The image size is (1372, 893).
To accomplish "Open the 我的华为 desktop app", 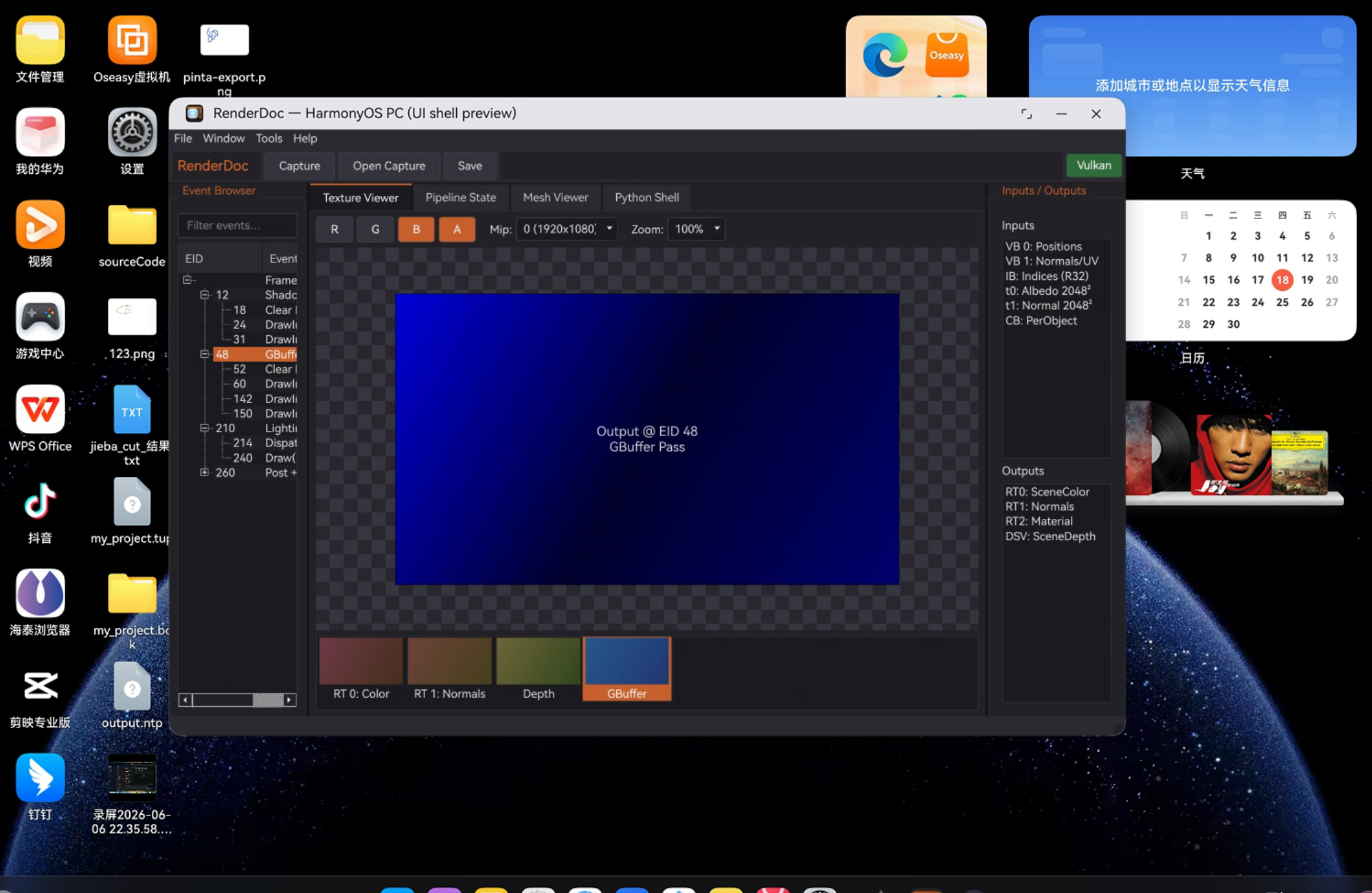I will point(40,132).
